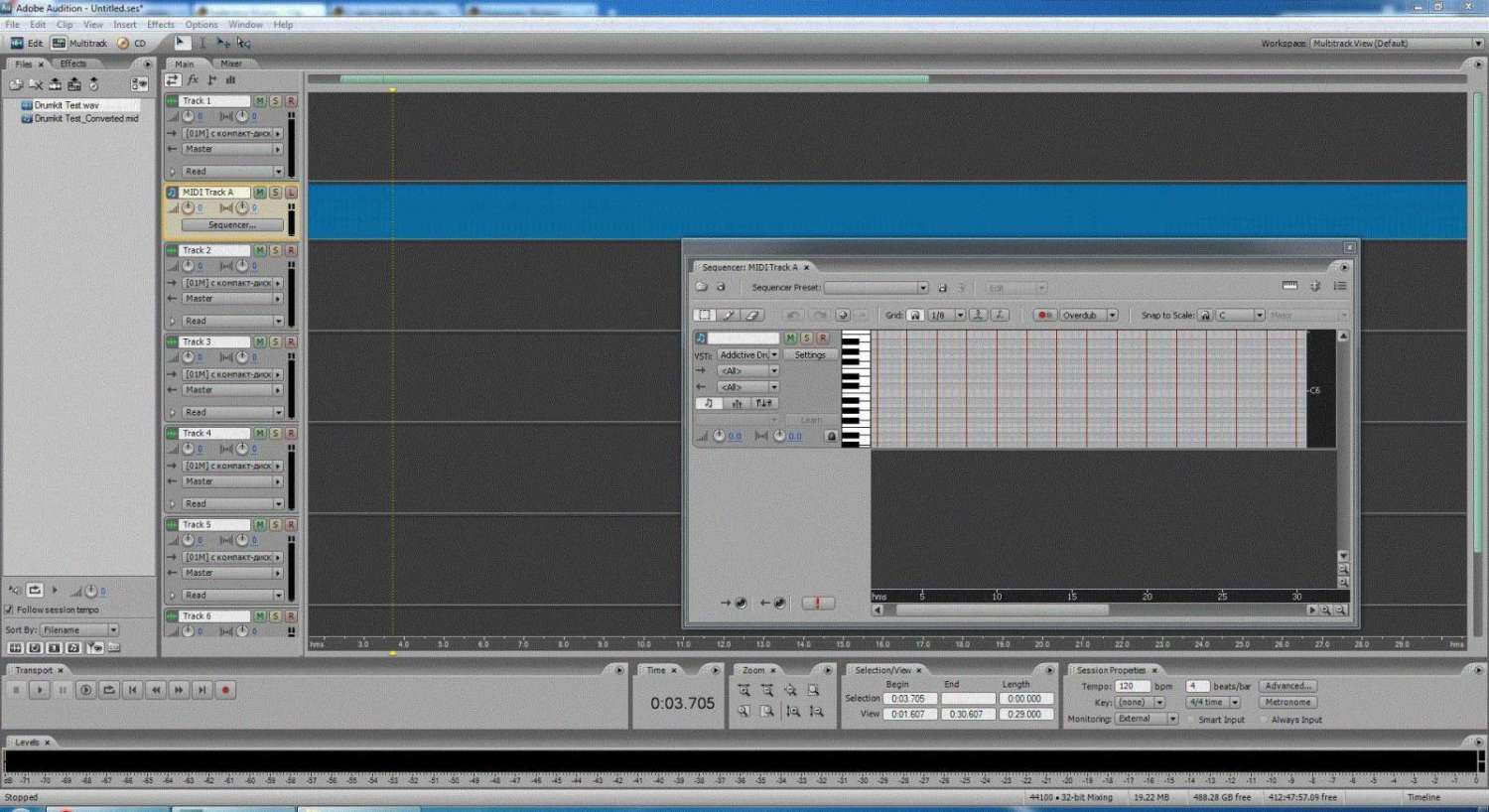This screenshot has height=812, width=1489.
Task: Click the MIDI panic button in Sequencer
Action: pyautogui.click(x=817, y=603)
